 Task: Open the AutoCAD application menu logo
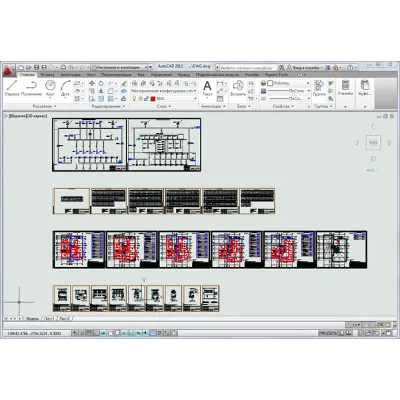9,70
